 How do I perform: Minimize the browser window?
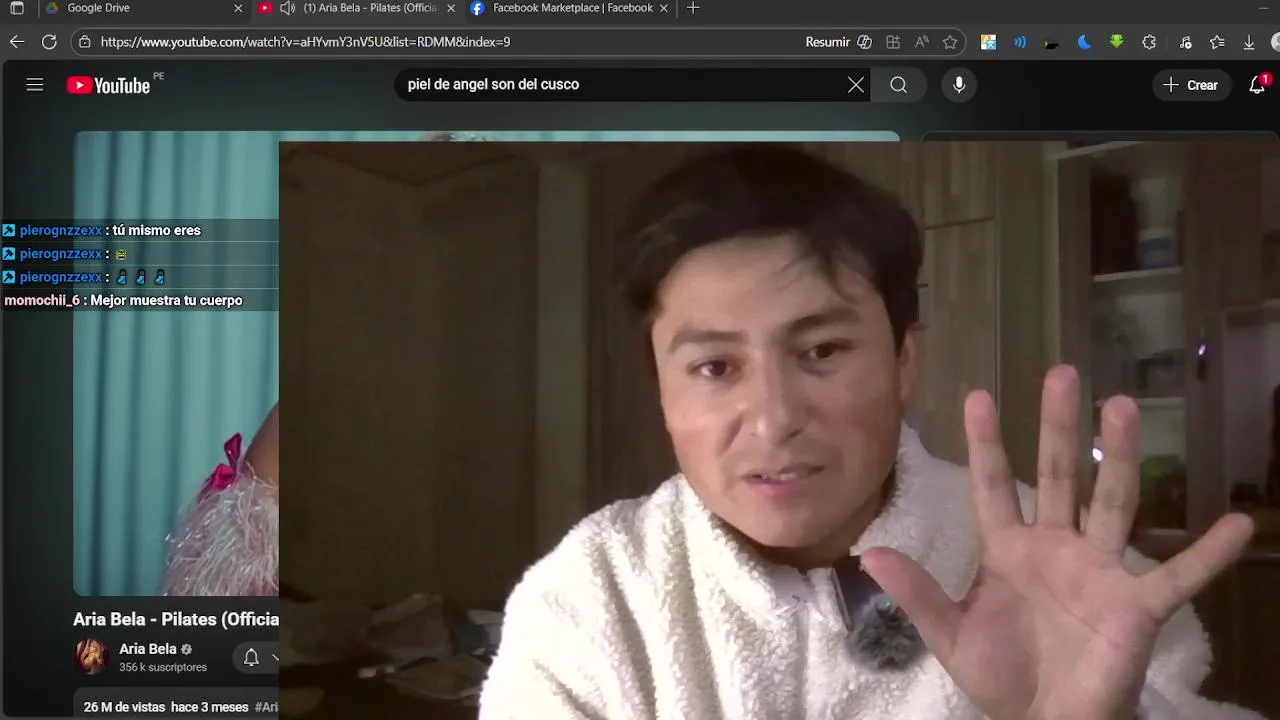1262,8
